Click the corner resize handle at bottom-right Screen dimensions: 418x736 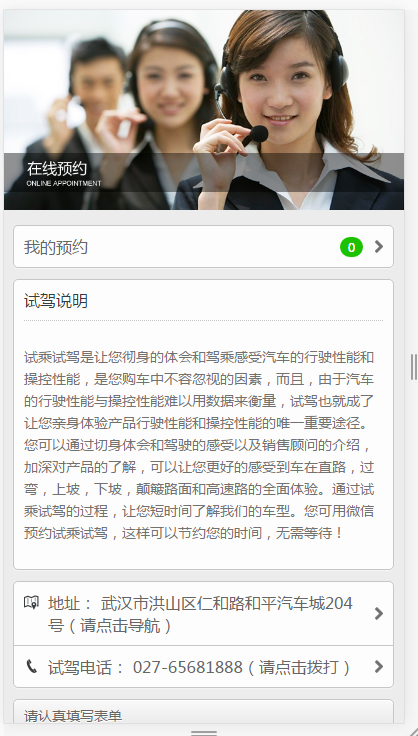click(411, 730)
